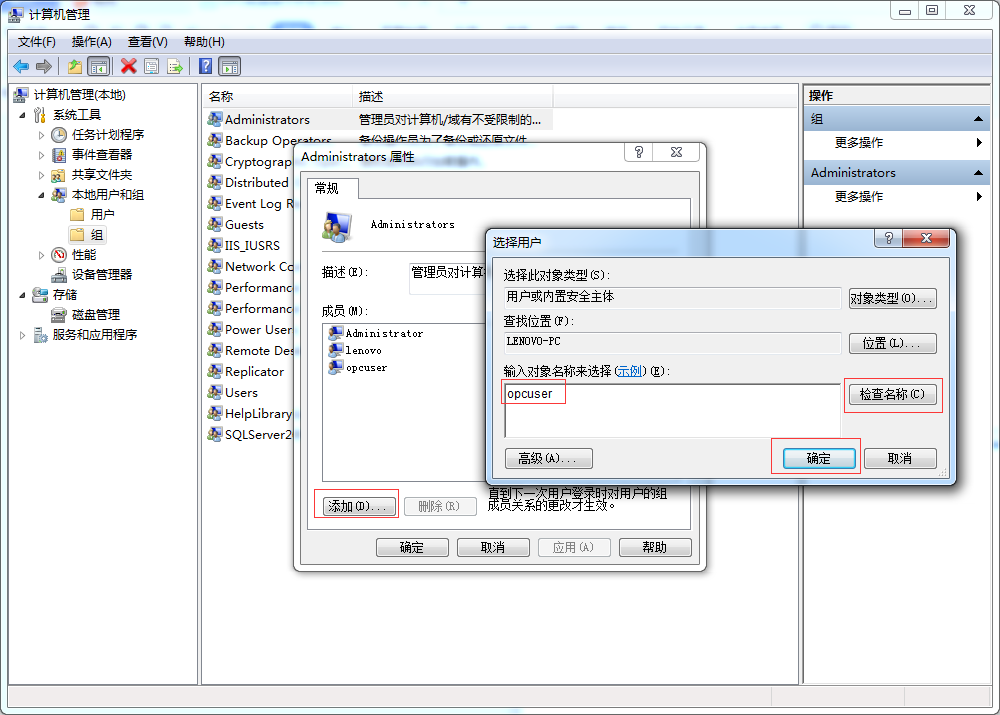The width and height of the screenshot is (1000, 715).
Task: Open the export list toolbar icon
Action: tap(173, 66)
